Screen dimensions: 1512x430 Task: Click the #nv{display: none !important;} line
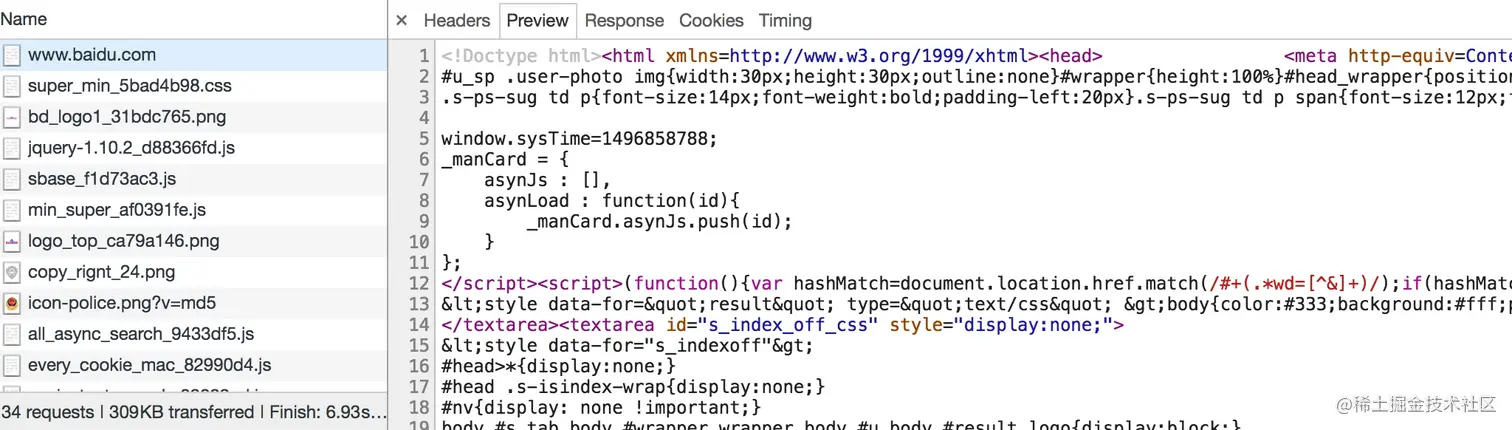[x=601, y=407]
